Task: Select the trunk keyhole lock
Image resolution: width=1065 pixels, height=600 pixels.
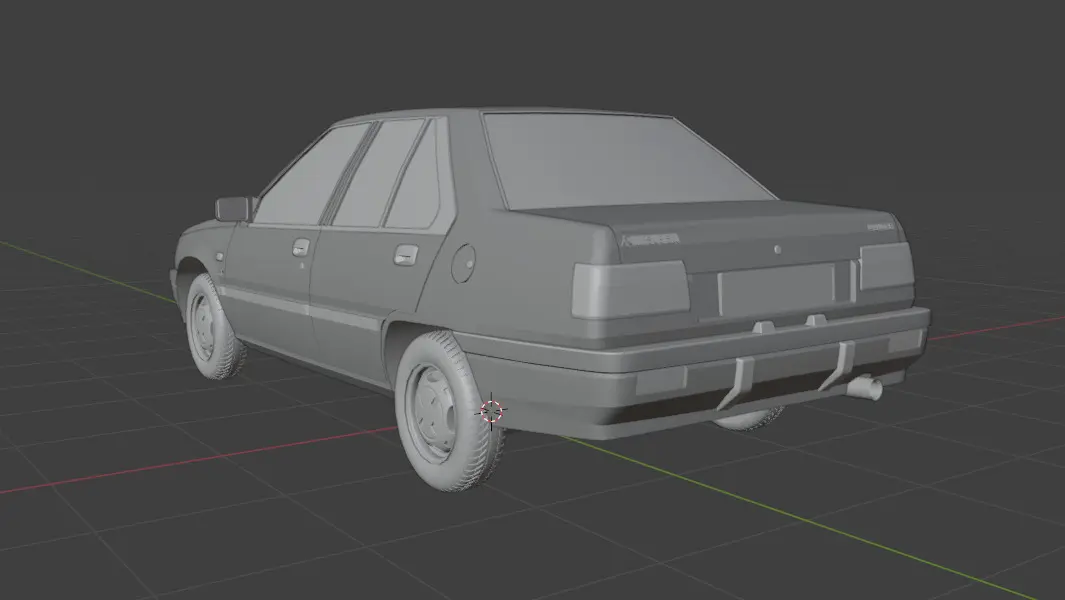Action: pos(778,249)
